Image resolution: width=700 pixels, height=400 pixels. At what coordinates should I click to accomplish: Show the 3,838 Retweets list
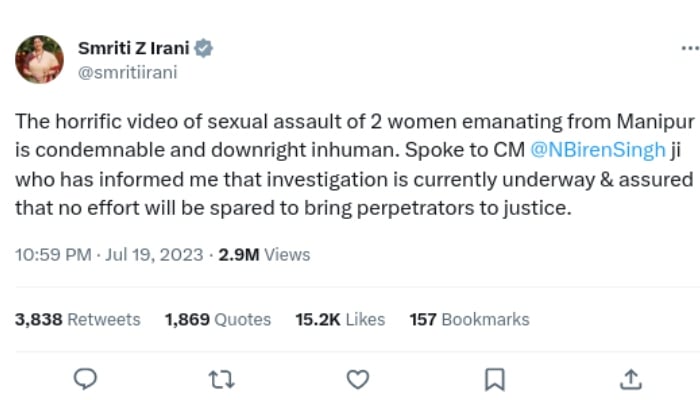tap(78, 320)
